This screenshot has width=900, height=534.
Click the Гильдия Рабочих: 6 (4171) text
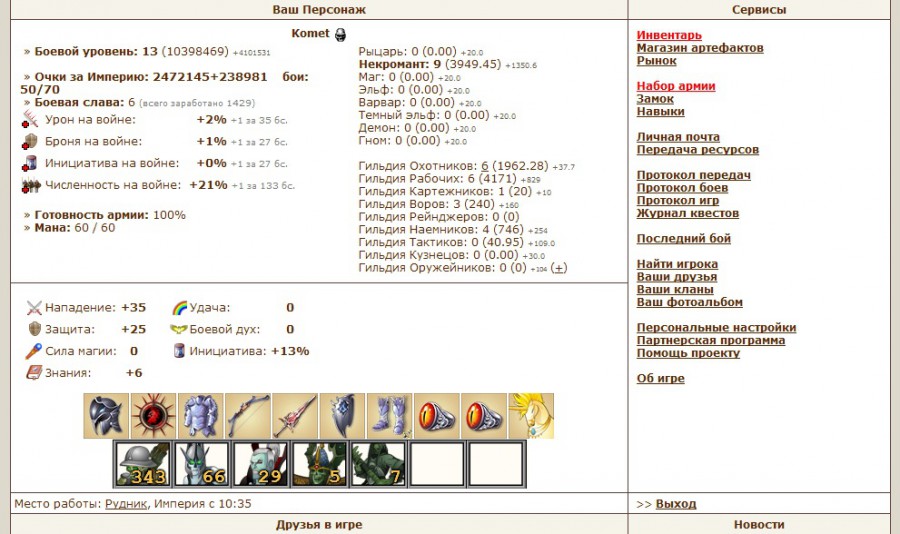pyautogui.click(x=437, y=179)
